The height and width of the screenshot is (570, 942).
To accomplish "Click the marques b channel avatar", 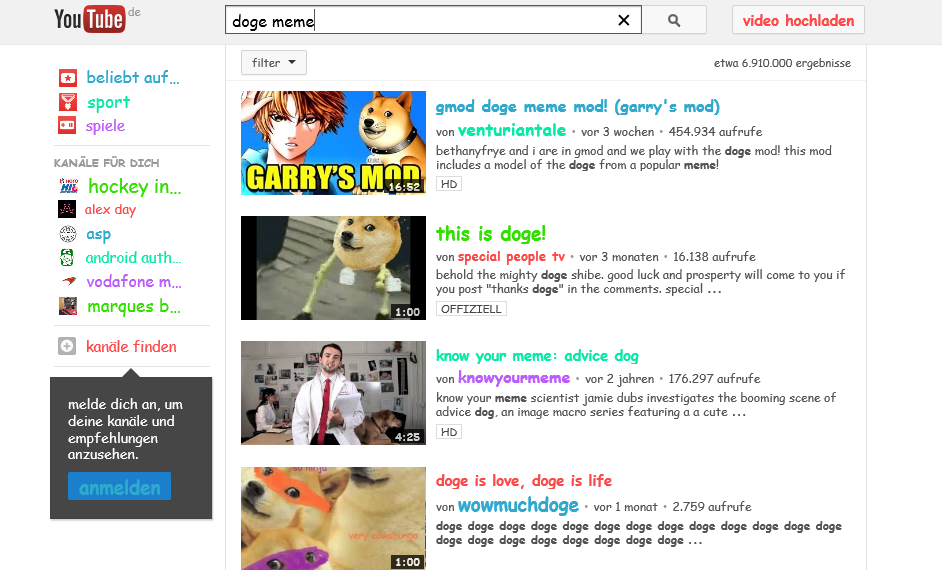I will 68,306.
